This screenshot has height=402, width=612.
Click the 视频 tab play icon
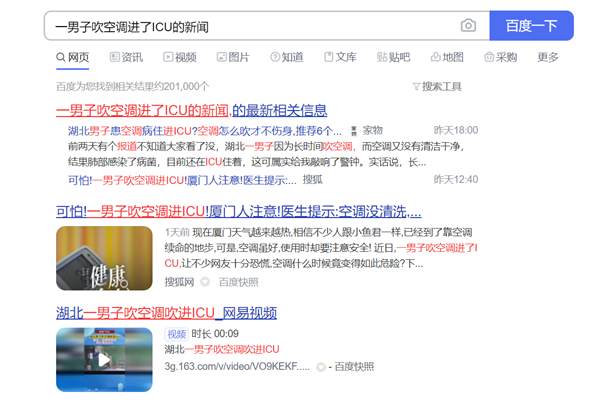pyautogui.click(x=168, y=57)
